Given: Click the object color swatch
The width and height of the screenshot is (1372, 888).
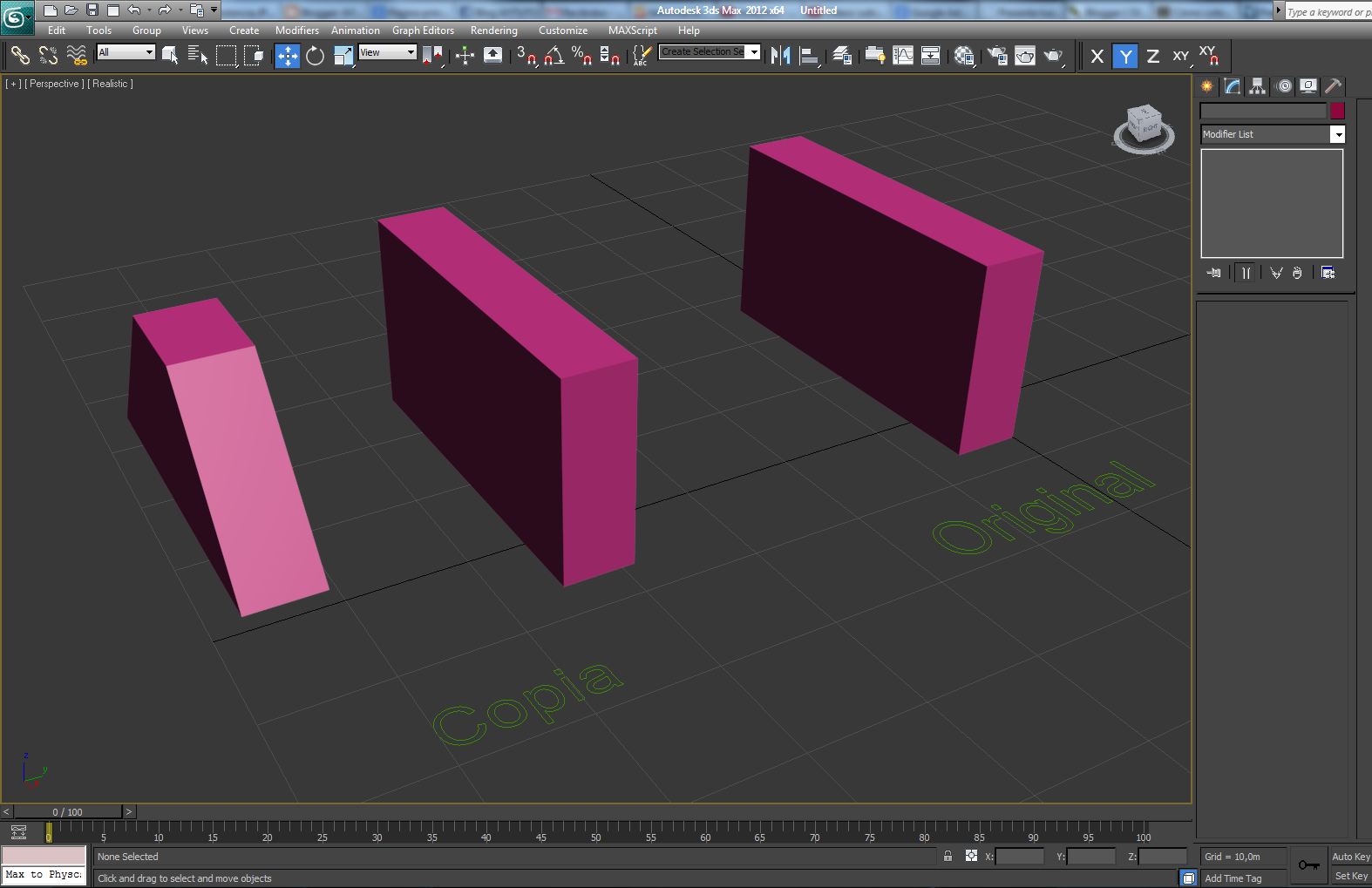Looking at the screenshot, I should tap(1337, 111).
